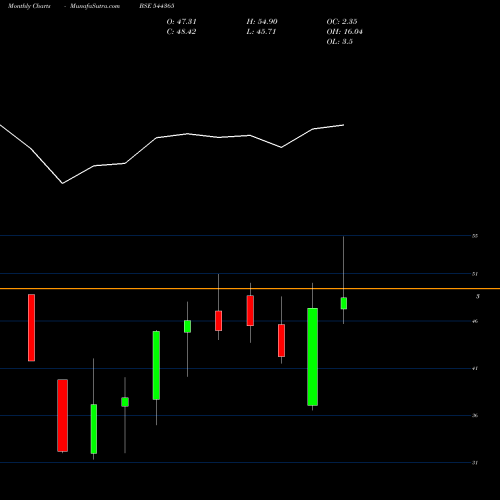Click the "Monthly Charts" title text
500x500 pixels.
(29, 6)
